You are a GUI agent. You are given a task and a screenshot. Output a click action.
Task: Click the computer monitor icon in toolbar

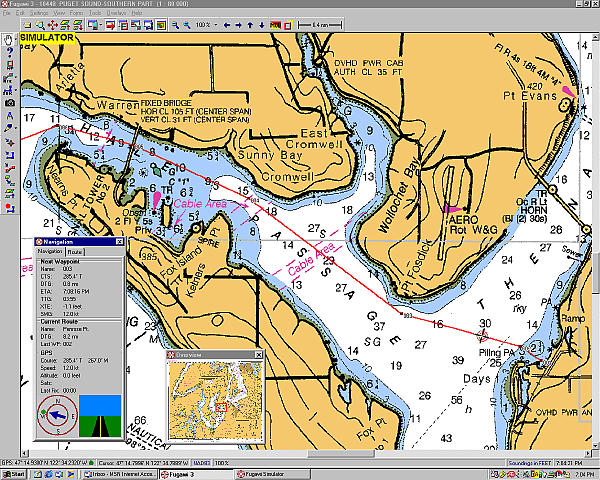tap(92, 25)
